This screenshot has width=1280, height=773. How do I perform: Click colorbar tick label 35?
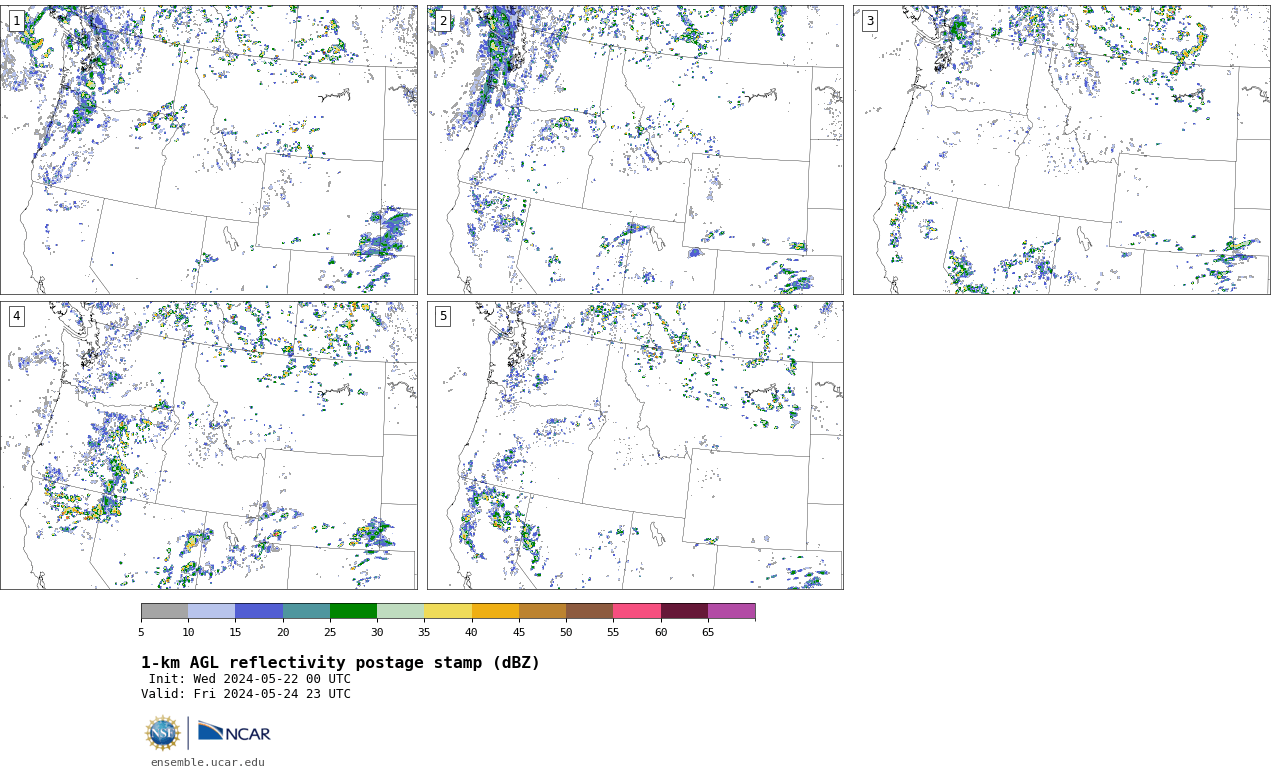coord(424,632)
